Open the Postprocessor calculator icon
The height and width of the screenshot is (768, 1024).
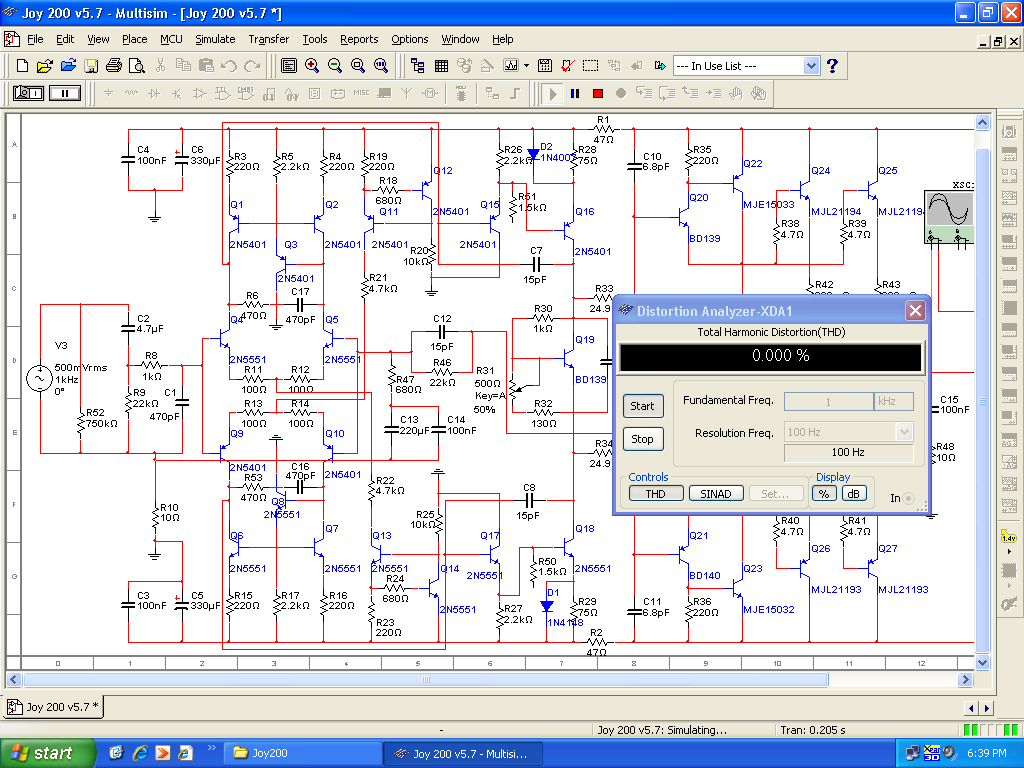coord(545,66)
